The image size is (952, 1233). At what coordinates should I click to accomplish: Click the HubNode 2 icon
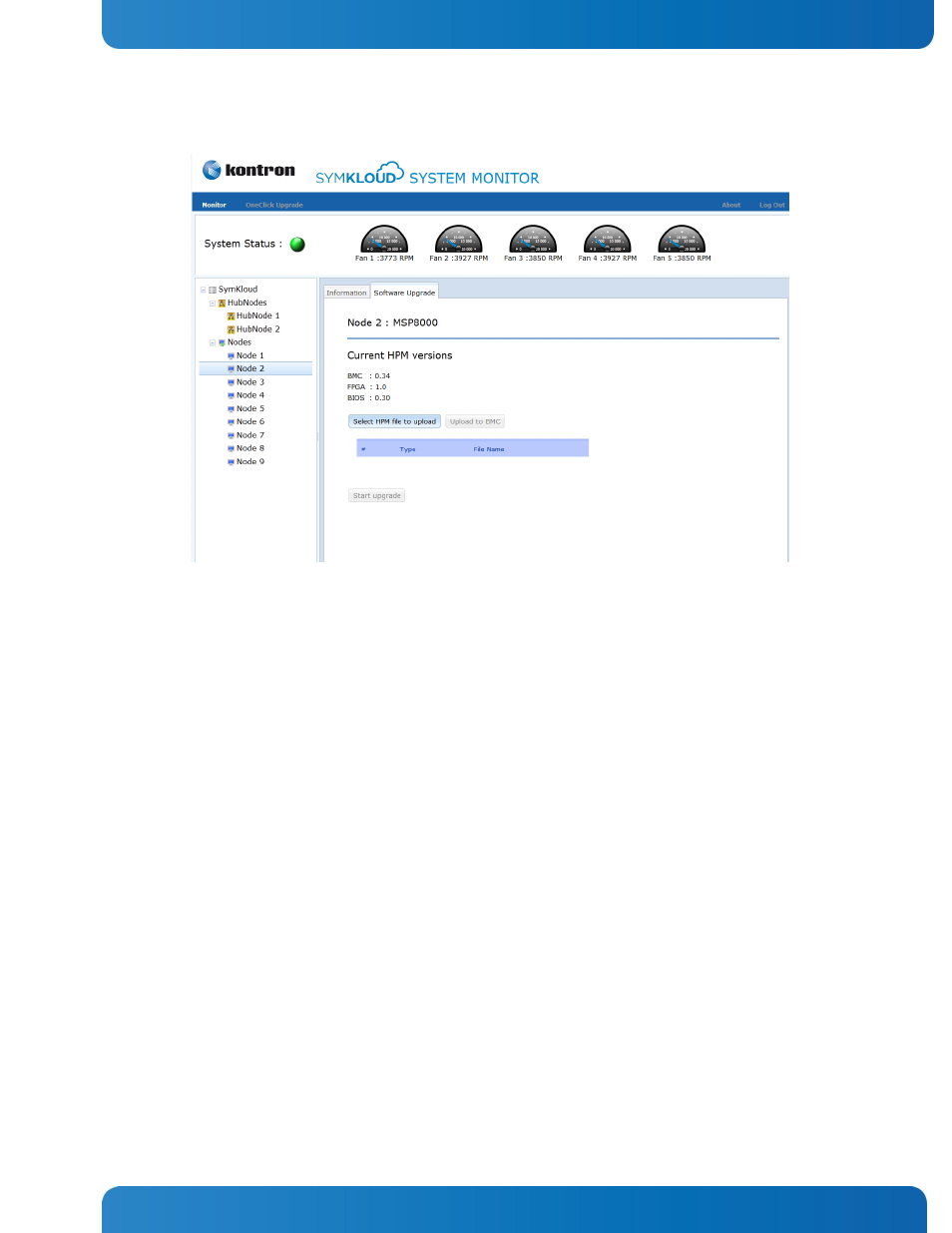click(x=231, y=329)
